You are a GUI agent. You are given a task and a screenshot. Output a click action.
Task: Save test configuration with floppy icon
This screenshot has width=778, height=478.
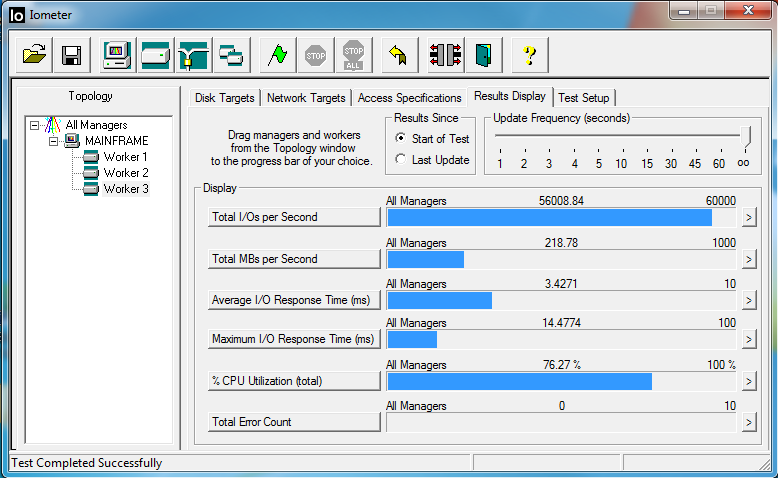[71, 55]
